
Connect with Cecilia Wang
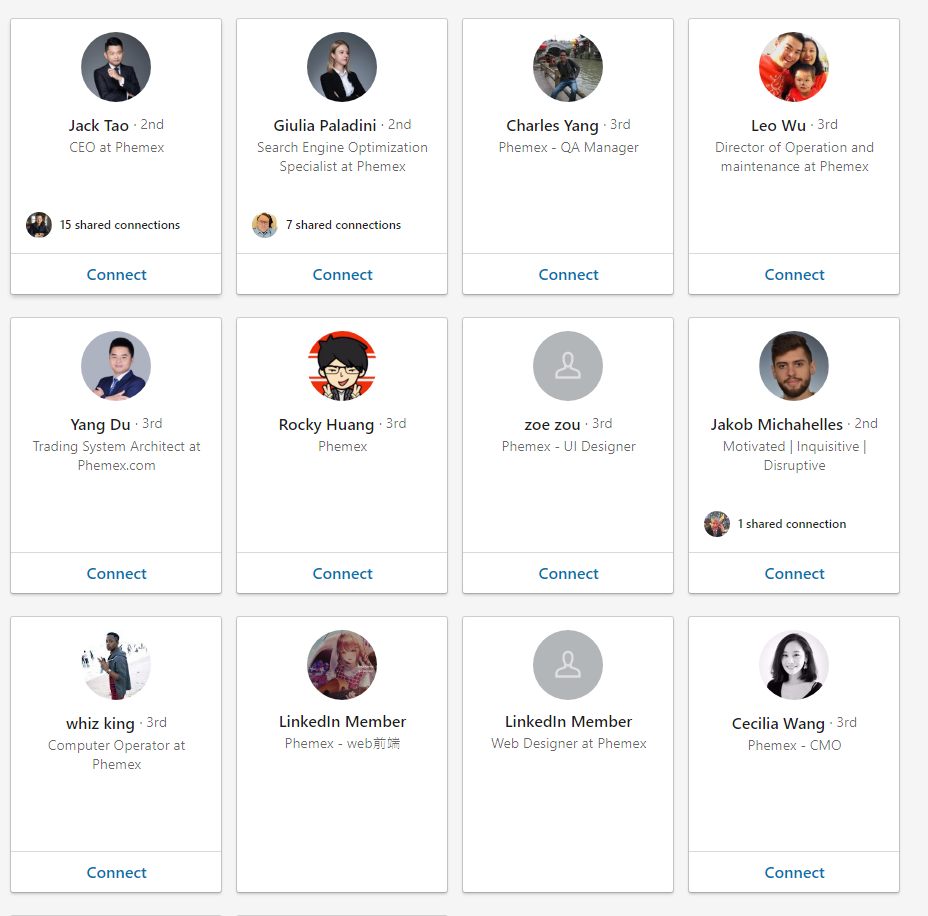(794, 873)
